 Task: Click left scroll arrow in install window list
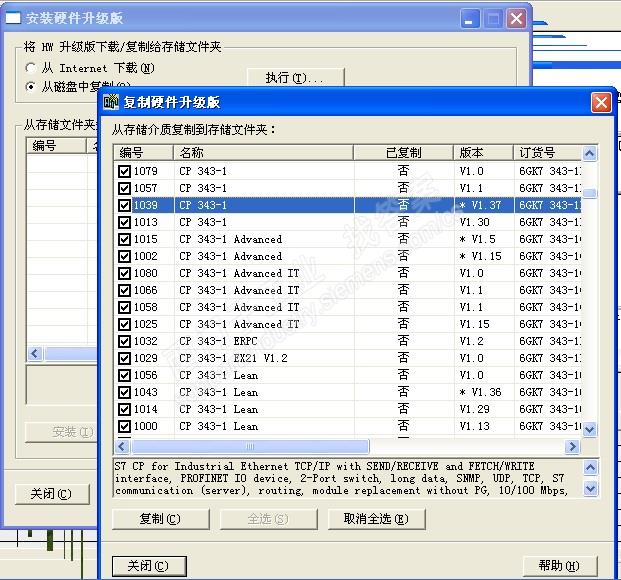click(35, 353)
